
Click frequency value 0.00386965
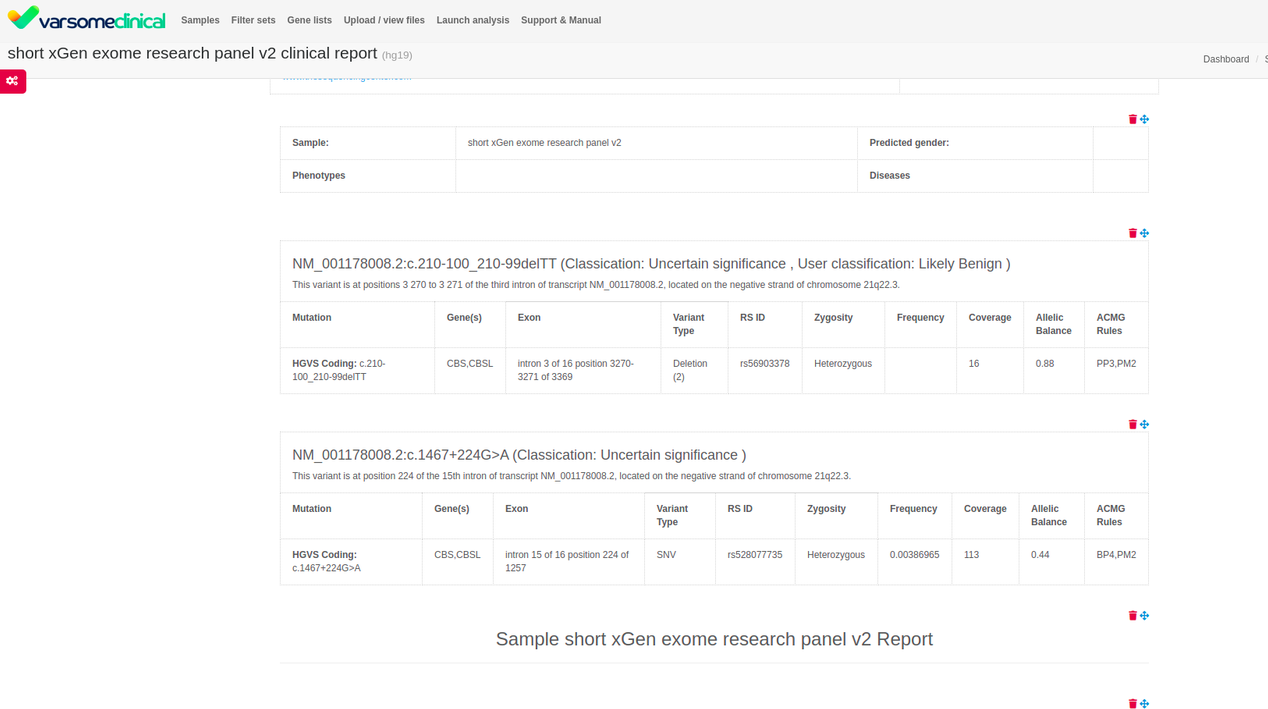coord(915,555)
